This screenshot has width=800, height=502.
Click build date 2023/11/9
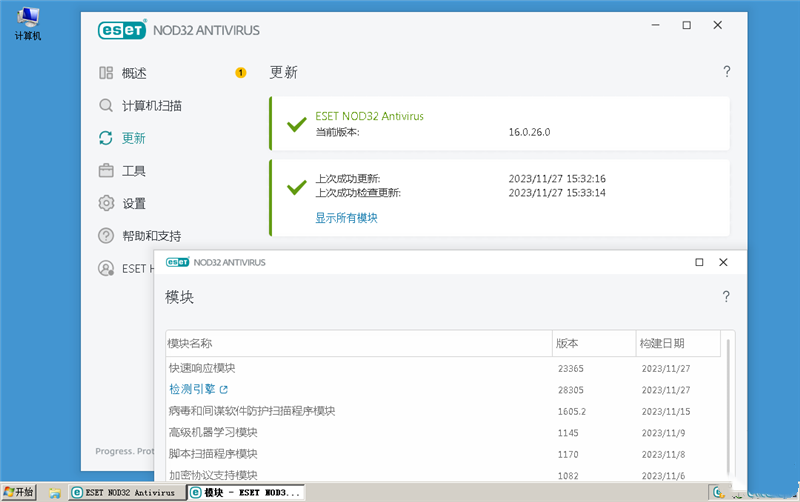point(663,433)
